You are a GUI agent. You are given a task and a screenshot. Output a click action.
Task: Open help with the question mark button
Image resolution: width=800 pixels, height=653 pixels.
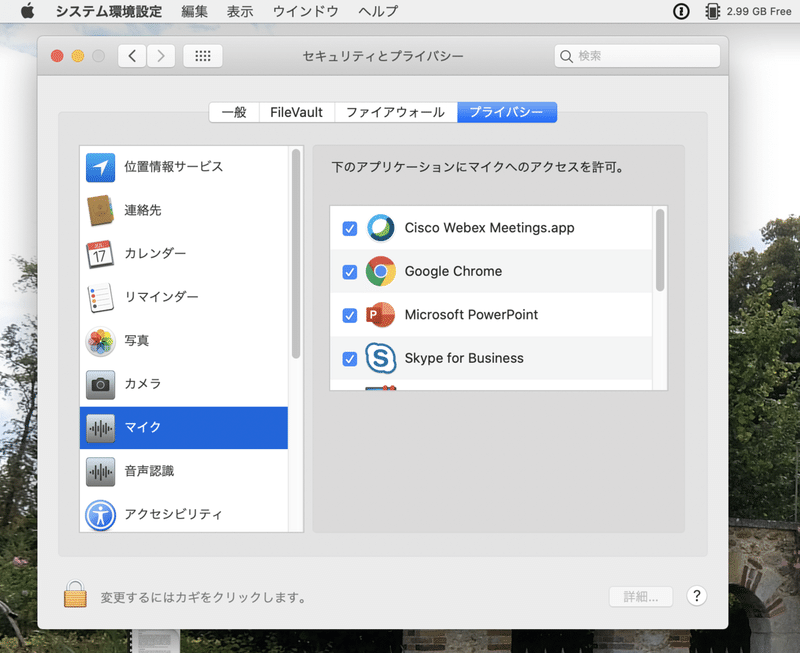(696, 595)
